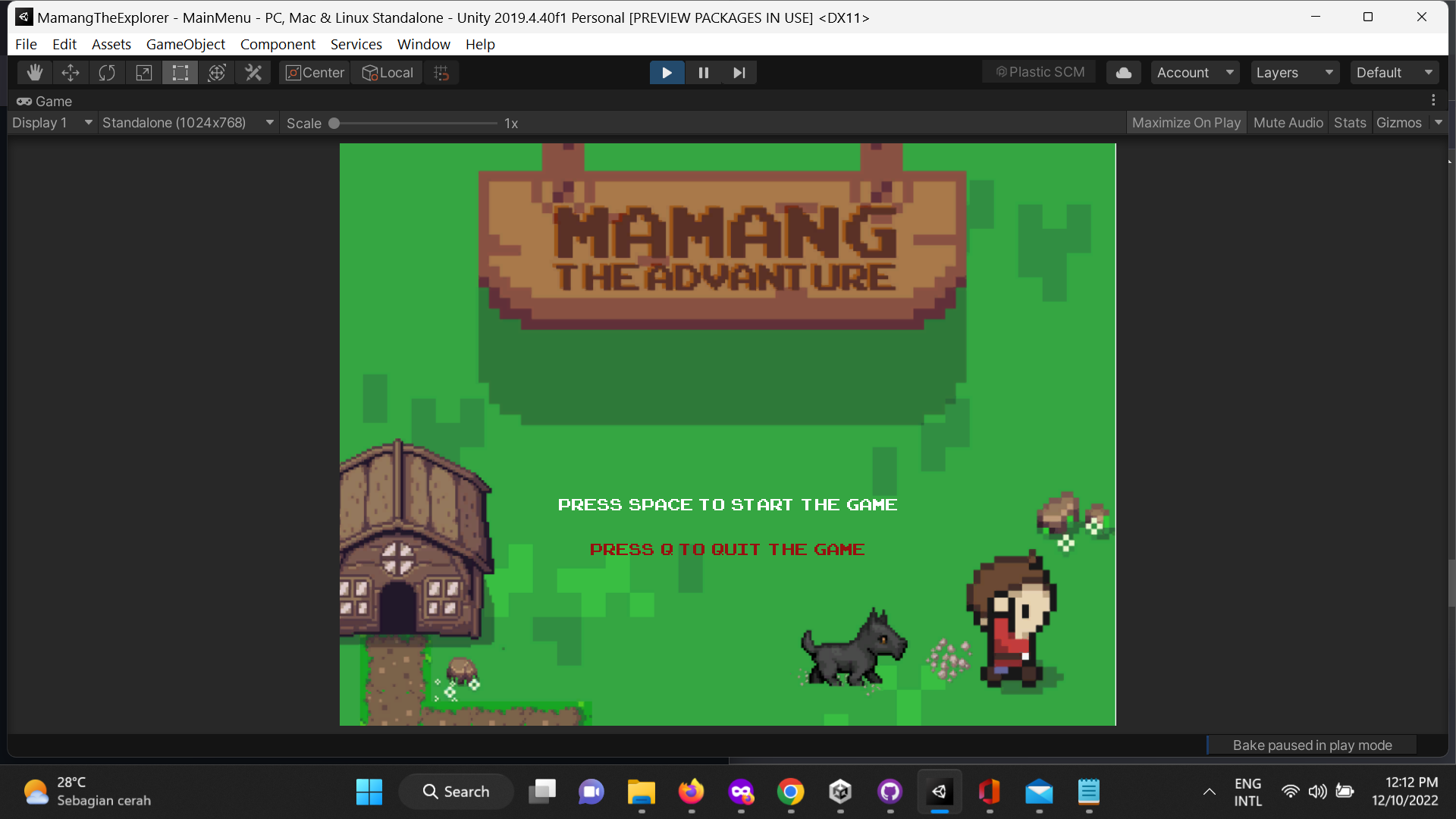Screen dimensions: 1456x819
Task: Open Display 1 dropdown
Action: click(52, 123)
